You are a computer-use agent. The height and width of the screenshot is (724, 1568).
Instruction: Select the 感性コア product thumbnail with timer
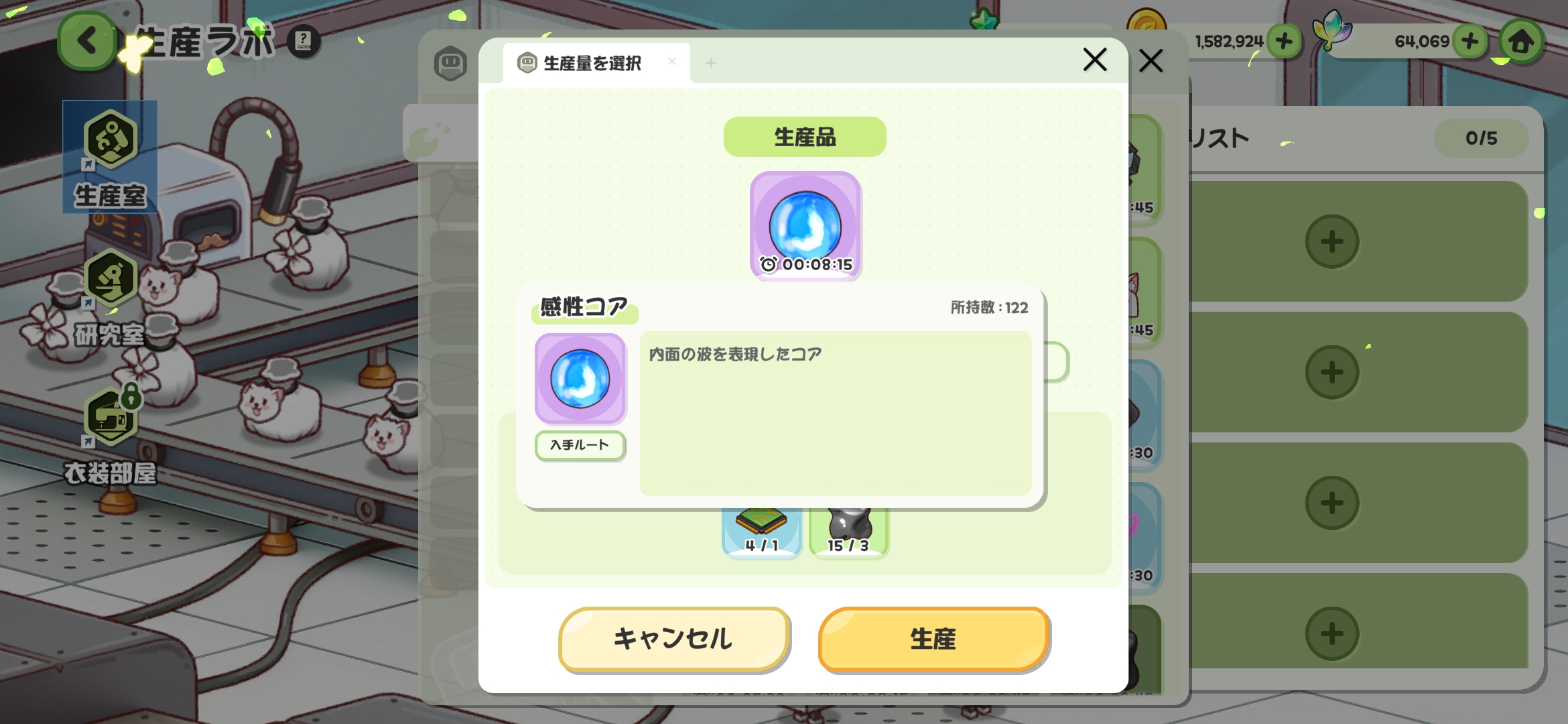(x=805, y=225)
